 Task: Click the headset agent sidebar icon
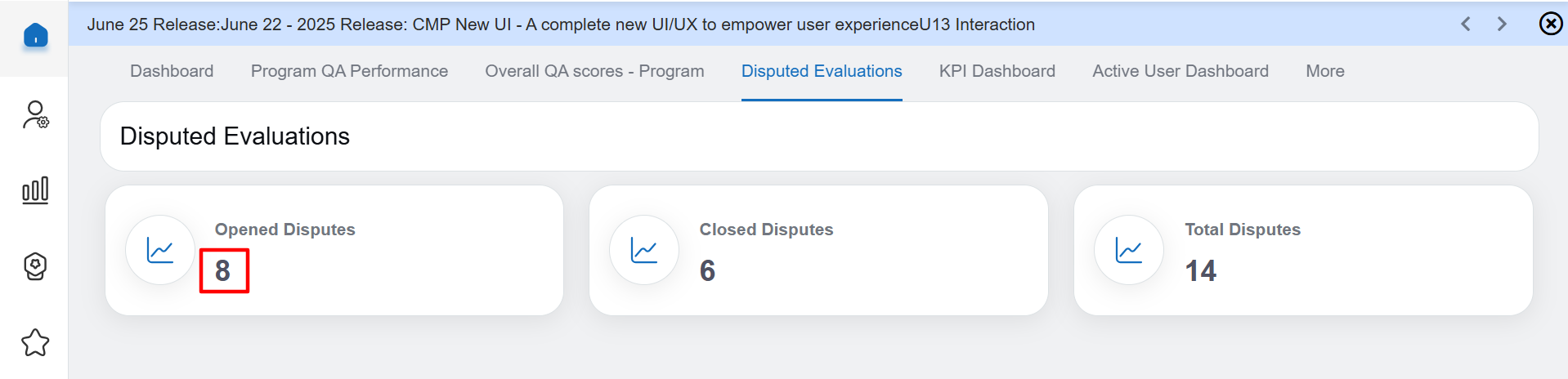35,266
